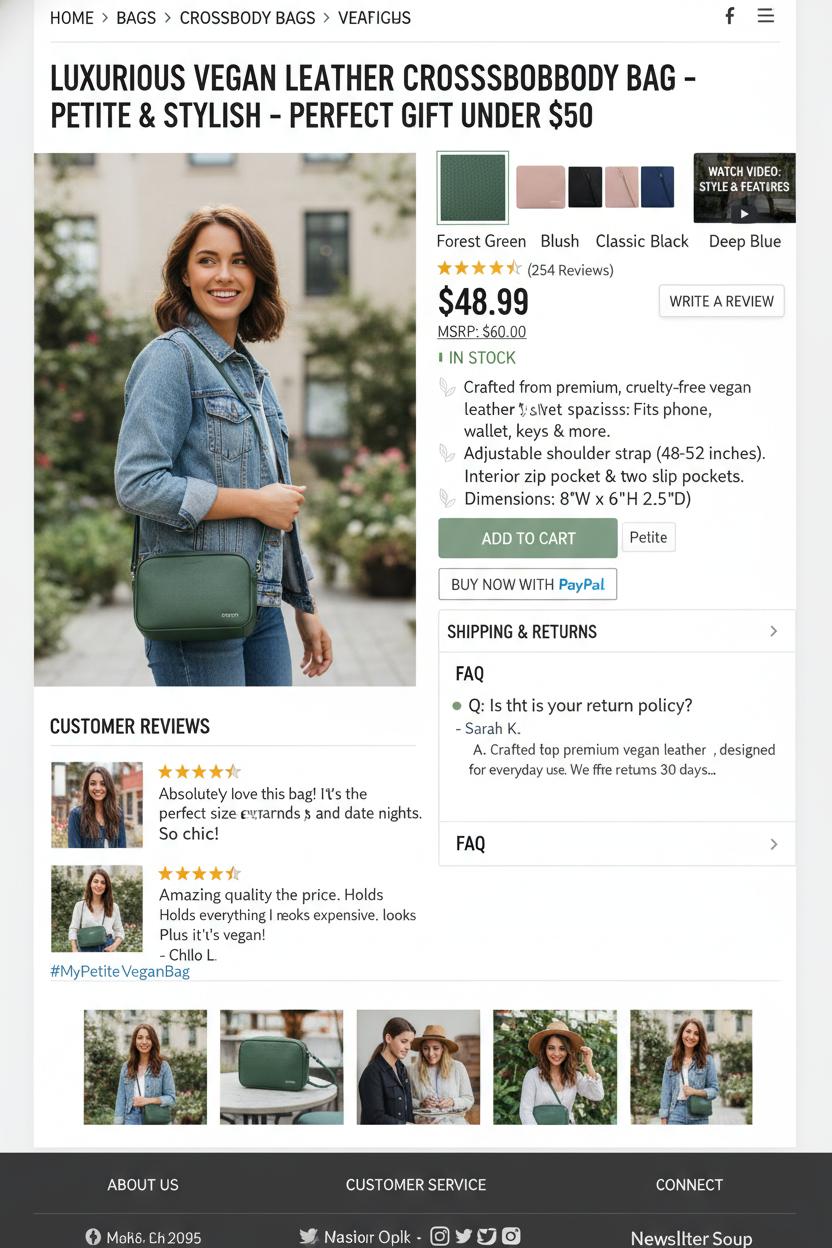Image resolution: width=832 pixels, height=1248 pixels.
Task: Select the Forest Green color swatch
Action: coord(473,187)
